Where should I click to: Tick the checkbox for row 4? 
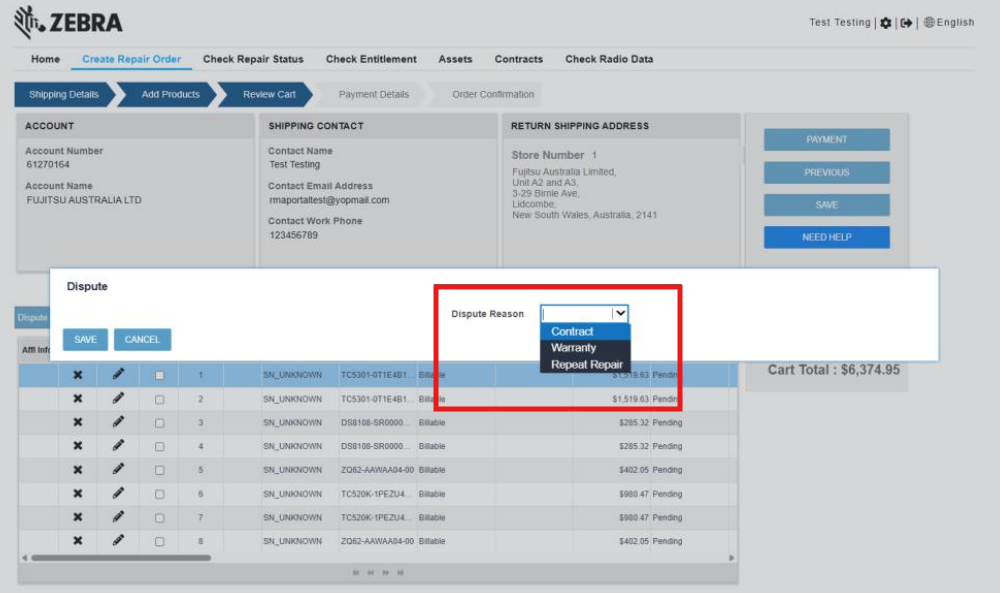click(x=159, y=447)
